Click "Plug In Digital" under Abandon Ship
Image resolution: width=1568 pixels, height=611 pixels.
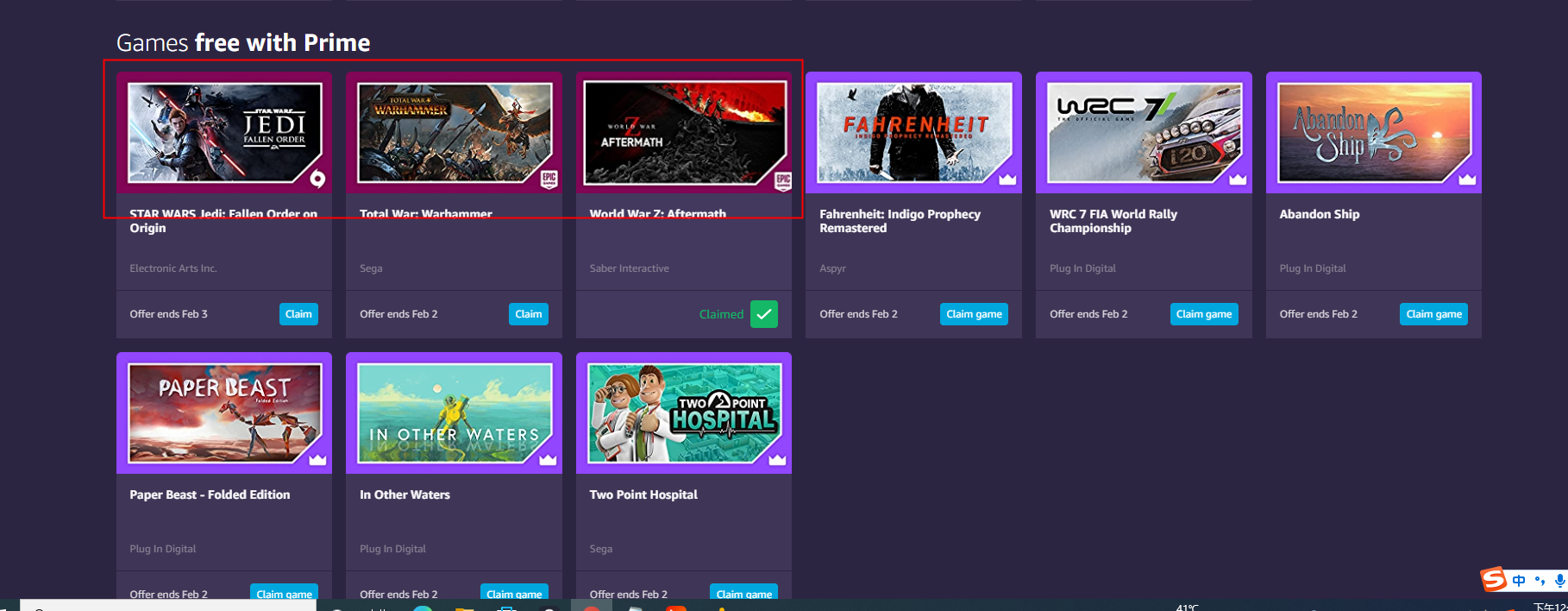(x=1313, y=268)
